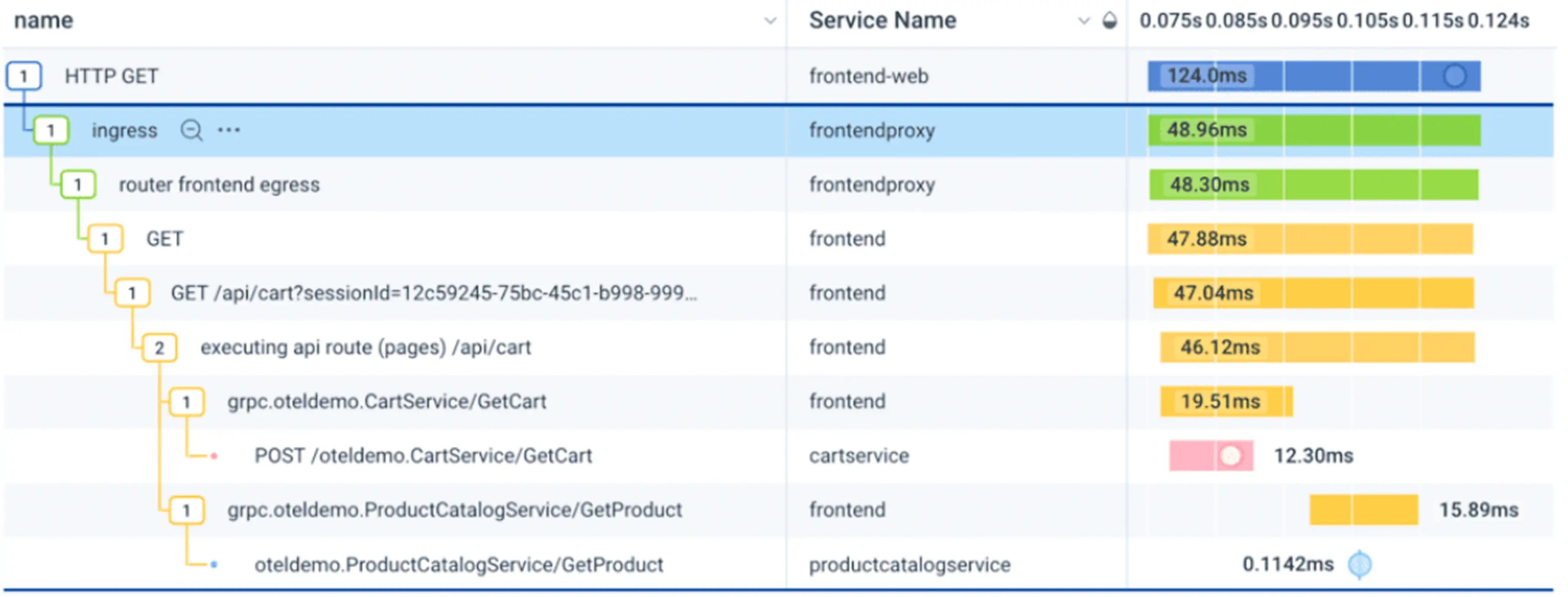Image resolution: width=1568 pixels, height=597 pixels.
Task: Click the 12.30ms duration label
Action: 1314,456
